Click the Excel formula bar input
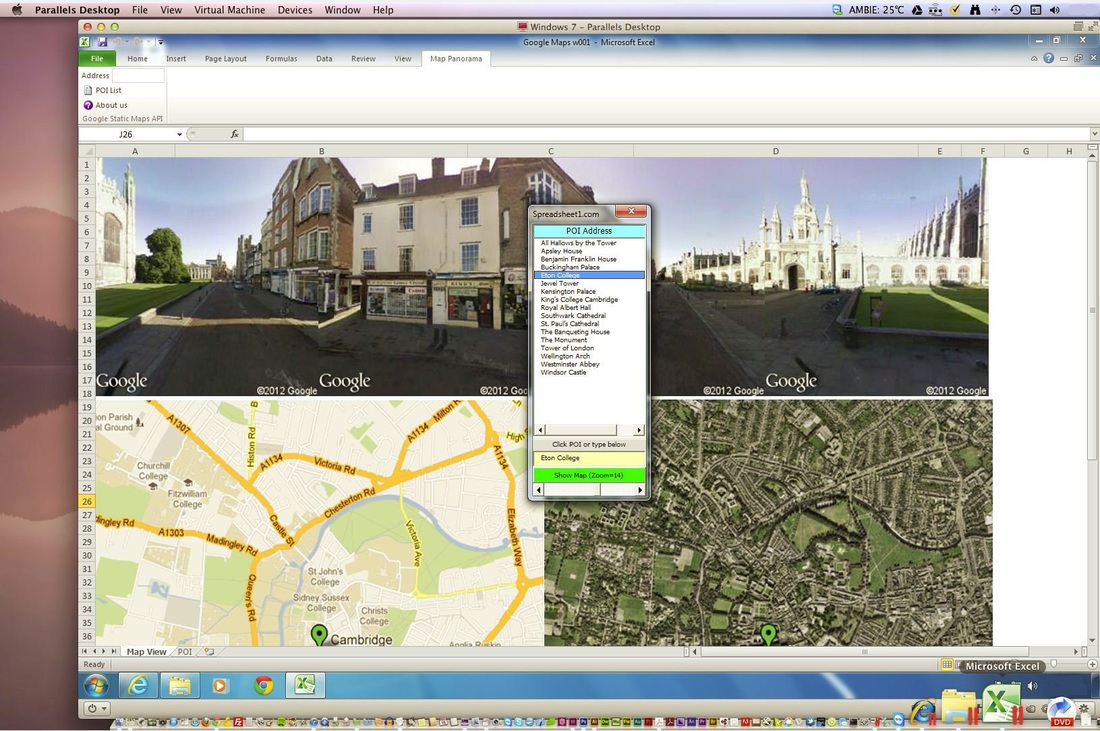 (666, 134)
